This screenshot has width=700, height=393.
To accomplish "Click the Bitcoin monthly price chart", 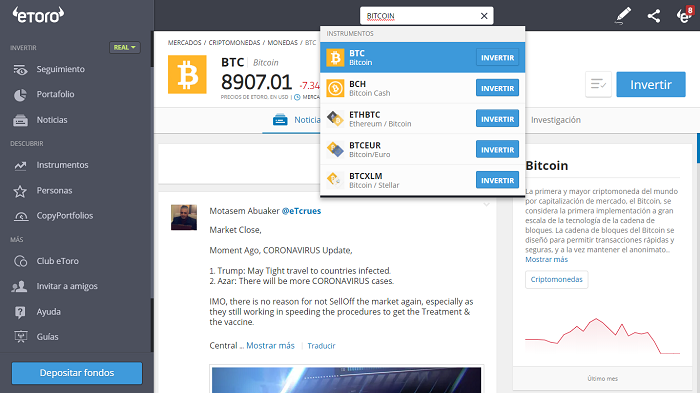I will click(602, 336).
